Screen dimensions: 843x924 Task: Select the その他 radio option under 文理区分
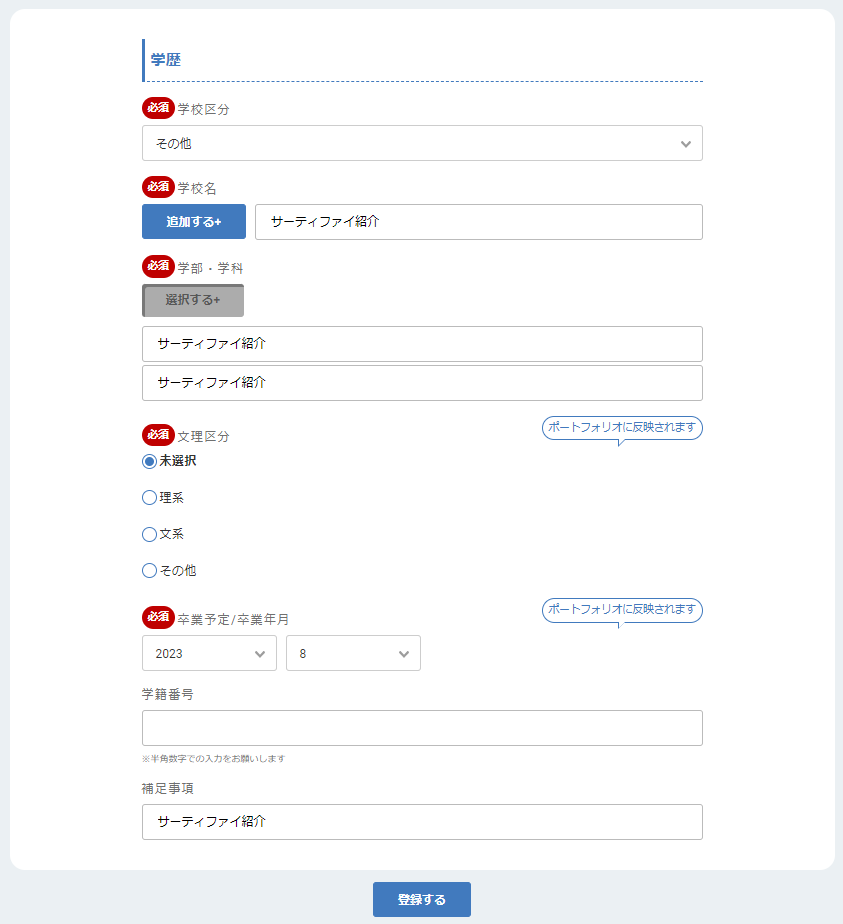tap(150, 570)
